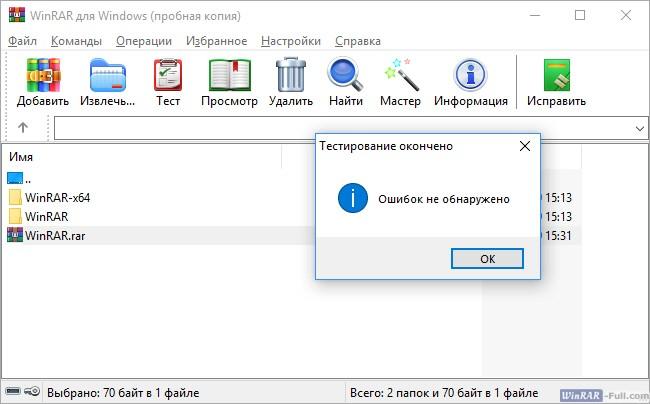This screenshot has width=650, height=404.
Task: Open the Команды menu
Action: [x=76, y=41]
